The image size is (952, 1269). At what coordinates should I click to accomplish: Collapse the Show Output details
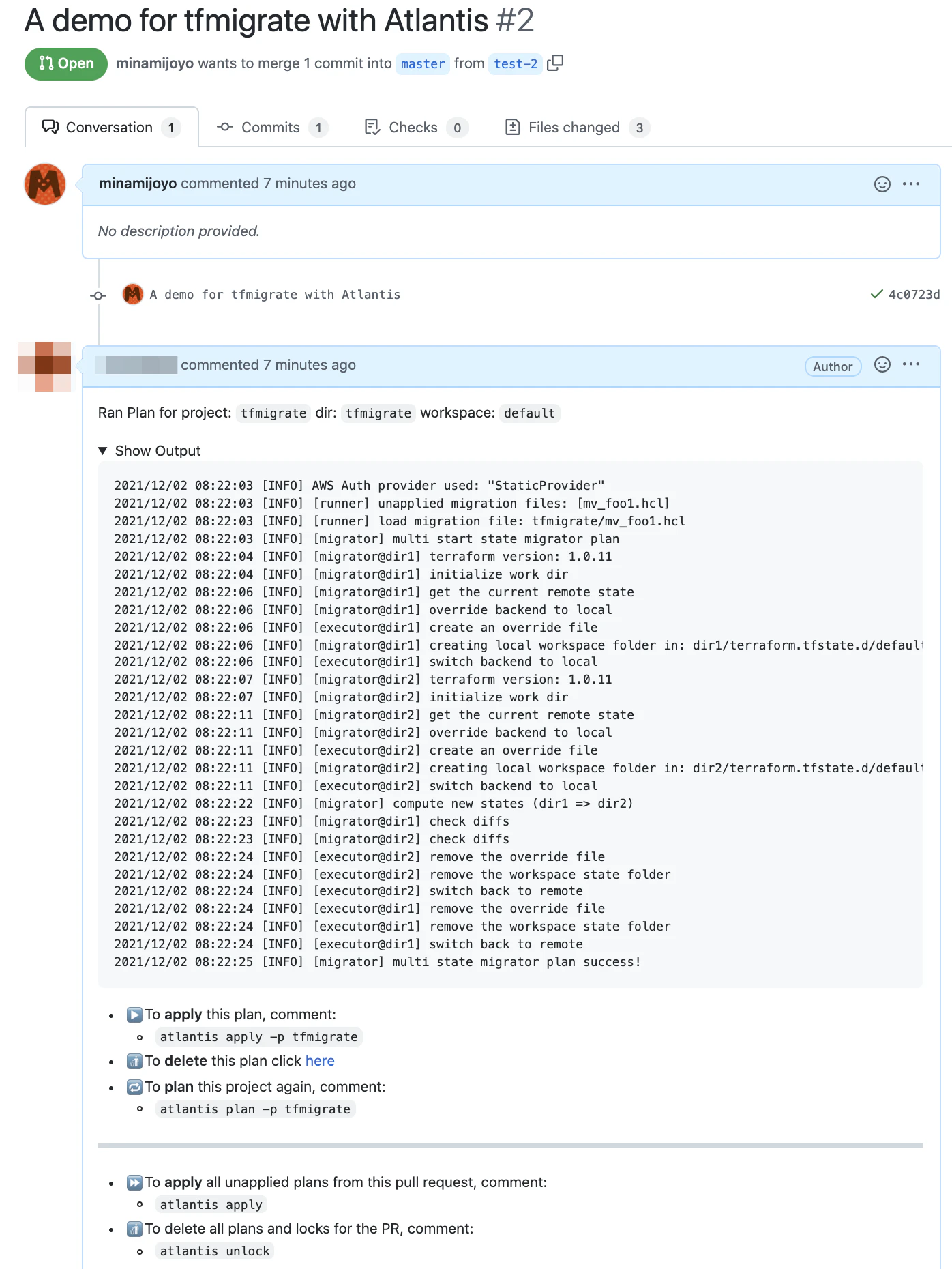[x=149, y=451]
